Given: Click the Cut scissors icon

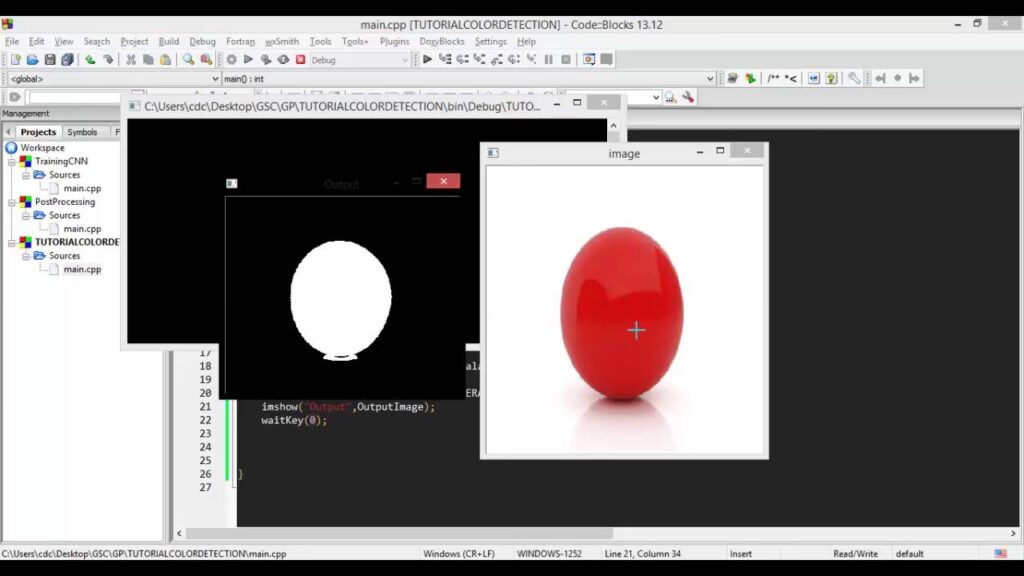Looking at the screenshot, I should 131,60.
